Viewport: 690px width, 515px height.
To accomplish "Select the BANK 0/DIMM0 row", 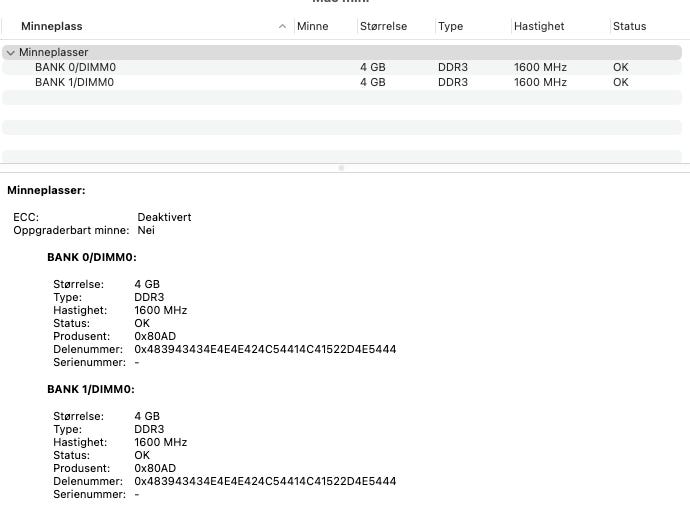I will click(x=342, y=67).
